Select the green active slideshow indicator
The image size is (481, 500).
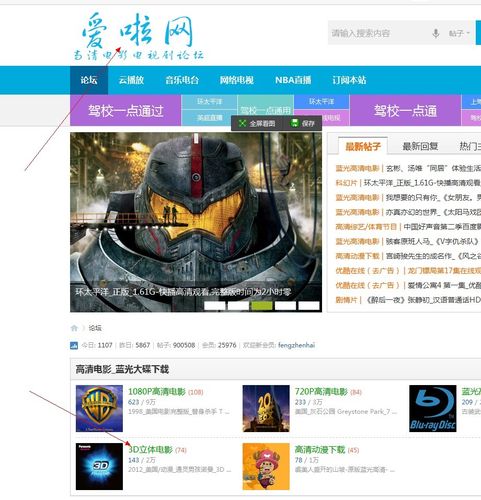(x=262, y=305)
